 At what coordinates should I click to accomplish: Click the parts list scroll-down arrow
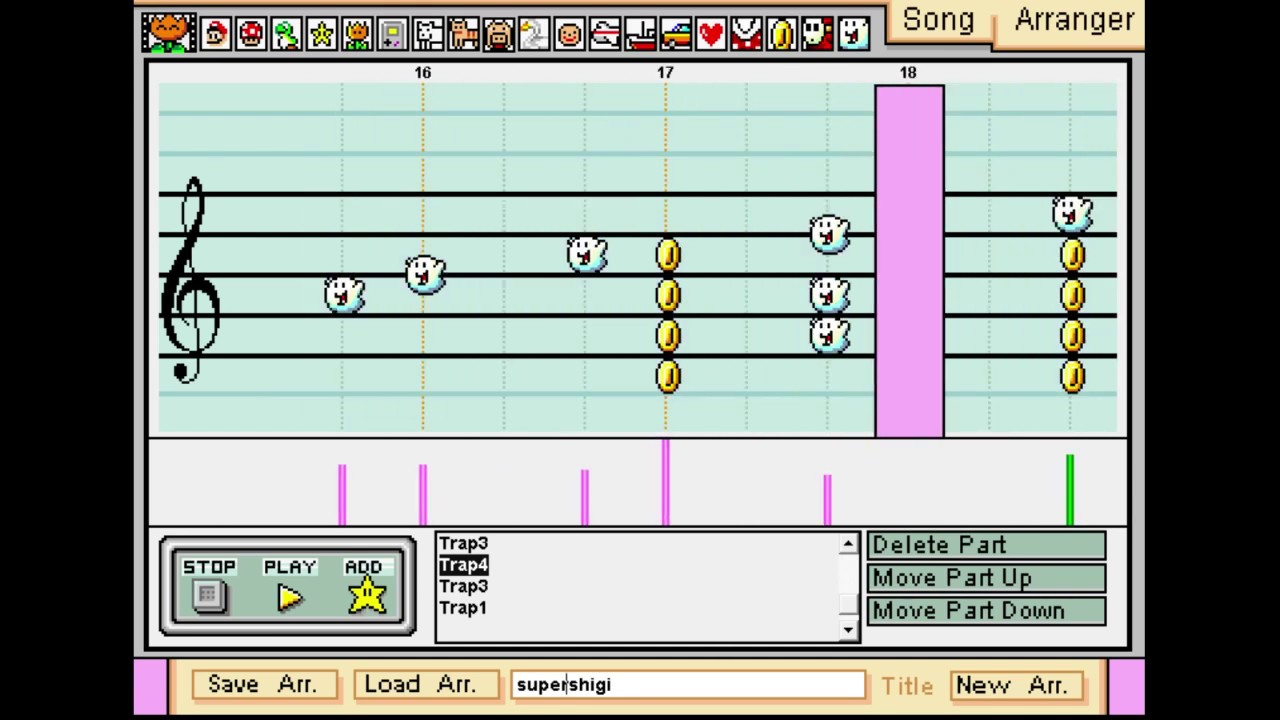pos(848,629)
